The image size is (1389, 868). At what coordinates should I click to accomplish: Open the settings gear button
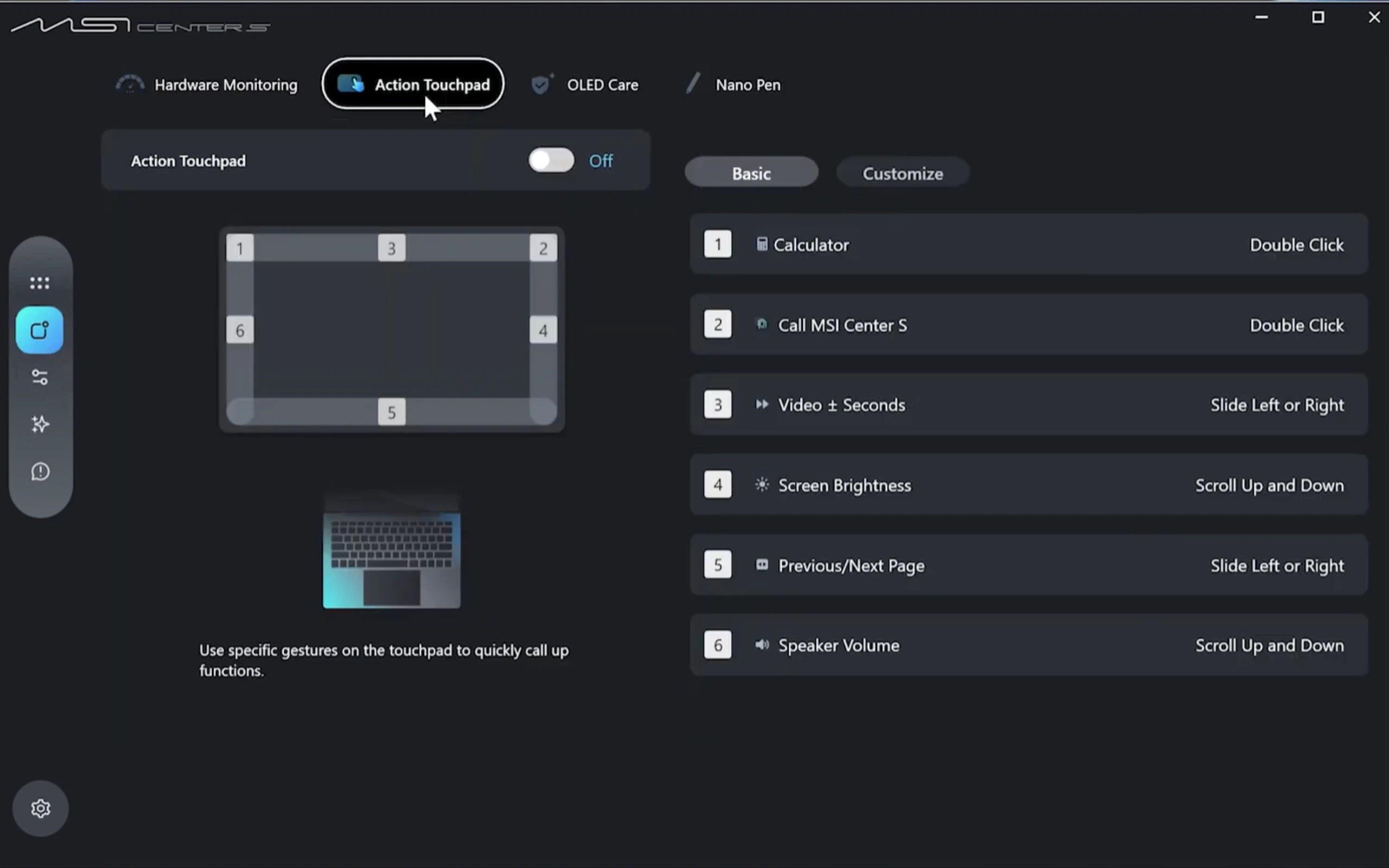coord(41,808)
